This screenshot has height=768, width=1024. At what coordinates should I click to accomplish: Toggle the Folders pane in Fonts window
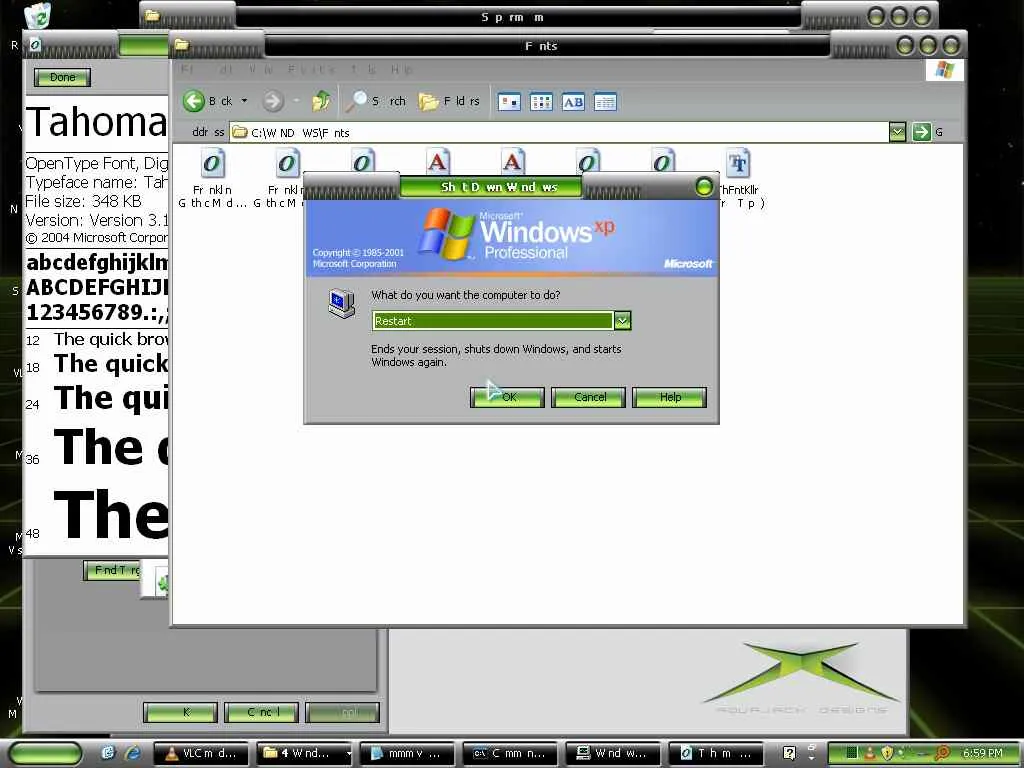point(449,101)
